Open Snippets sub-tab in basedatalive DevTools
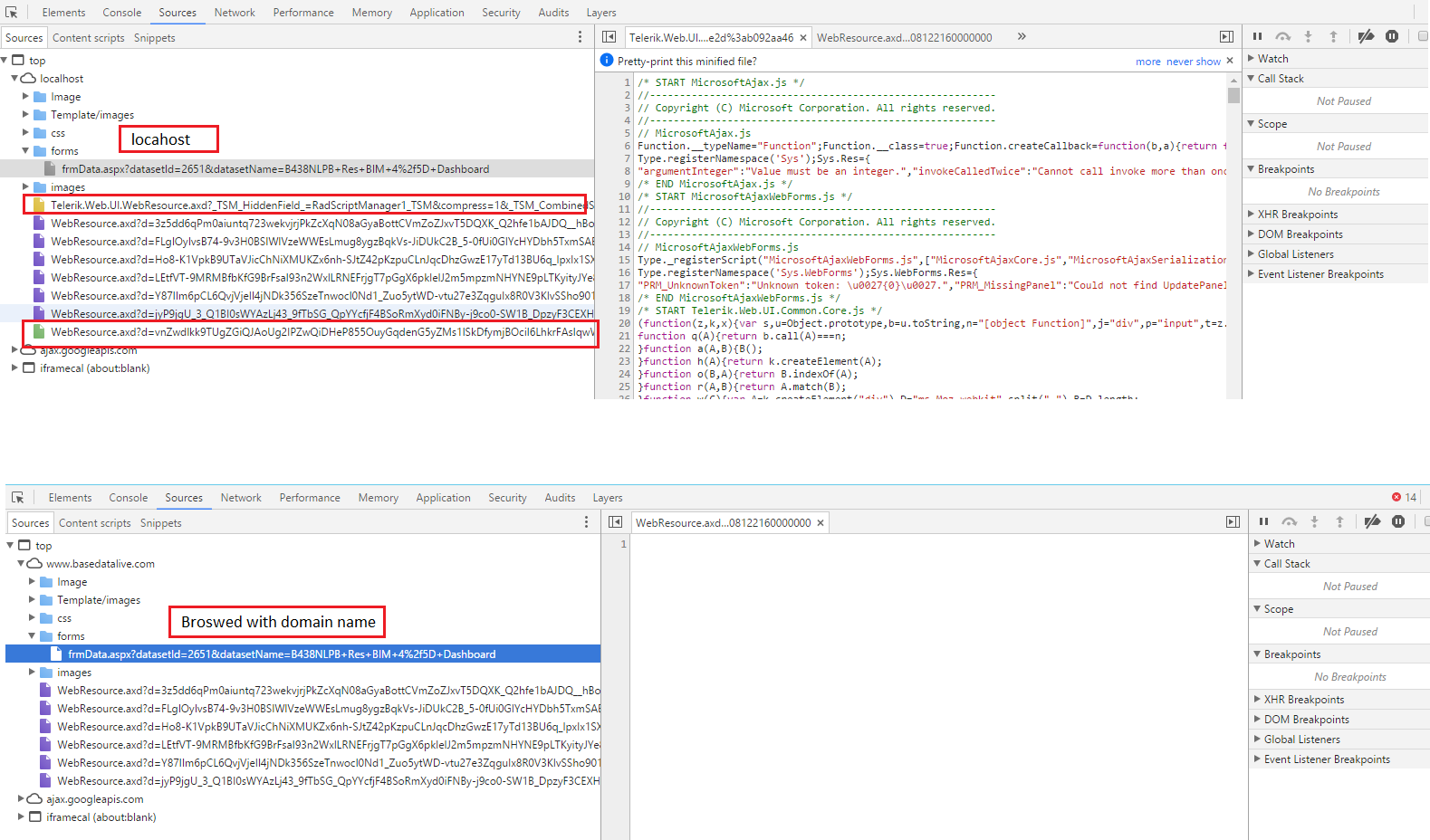Image resolution: width=1430 pixels, height=840 pixels. [x=161, y=523]
